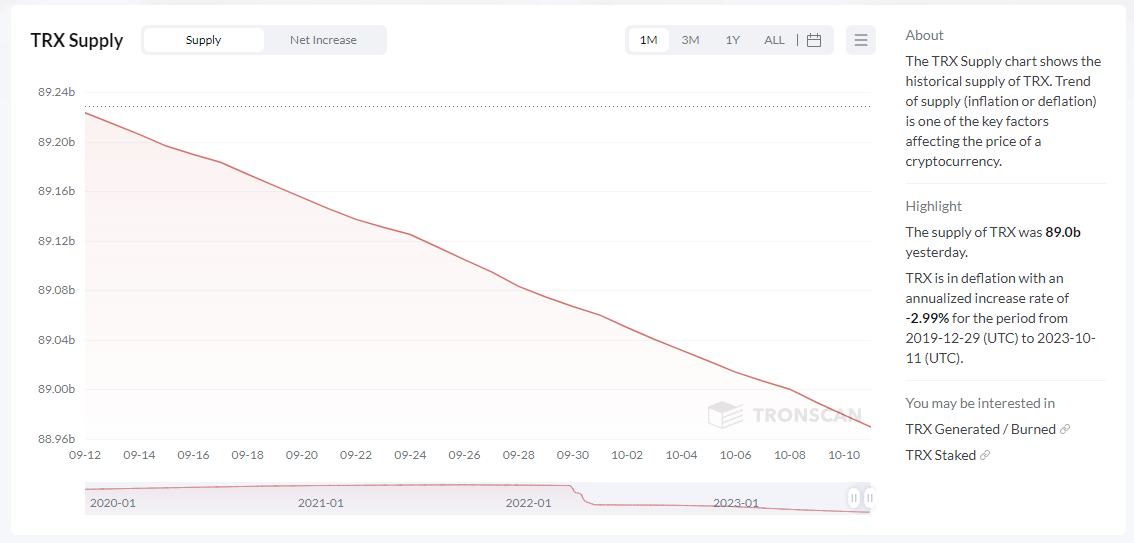1134x543 pixels.
Task: Click the 89.20b y-axis label
Action: (x=56, y=142)
